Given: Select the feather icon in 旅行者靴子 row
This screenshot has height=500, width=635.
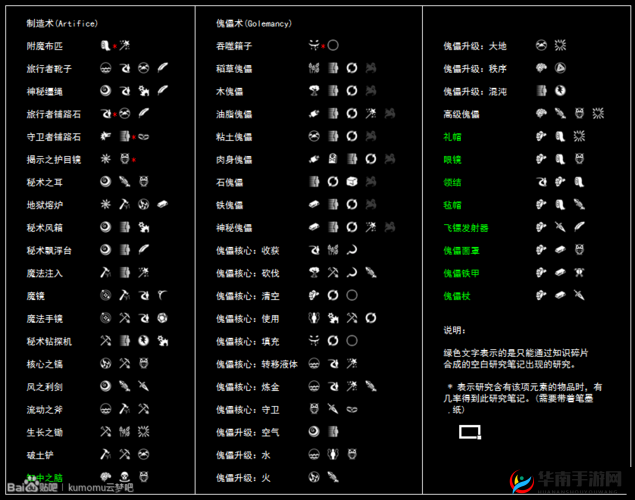Looking at the screenshot, I should tap(162, 68).
